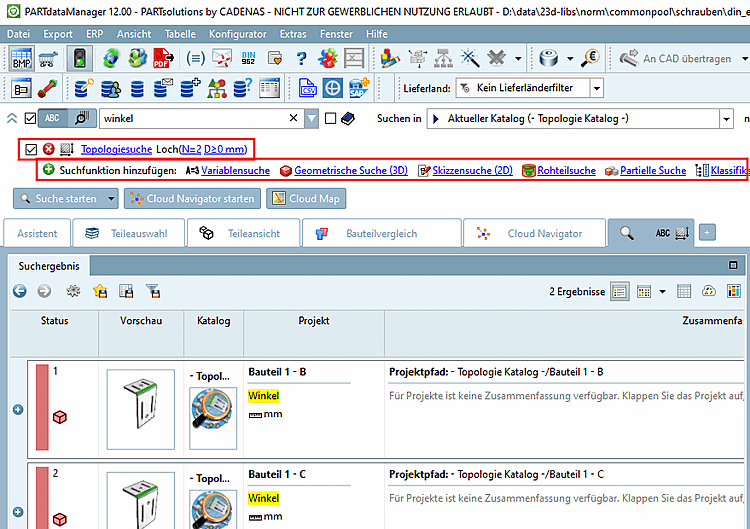Expand the search term history dropdown arrow
The image size is (750, 529).
click(x=311, y=119)
